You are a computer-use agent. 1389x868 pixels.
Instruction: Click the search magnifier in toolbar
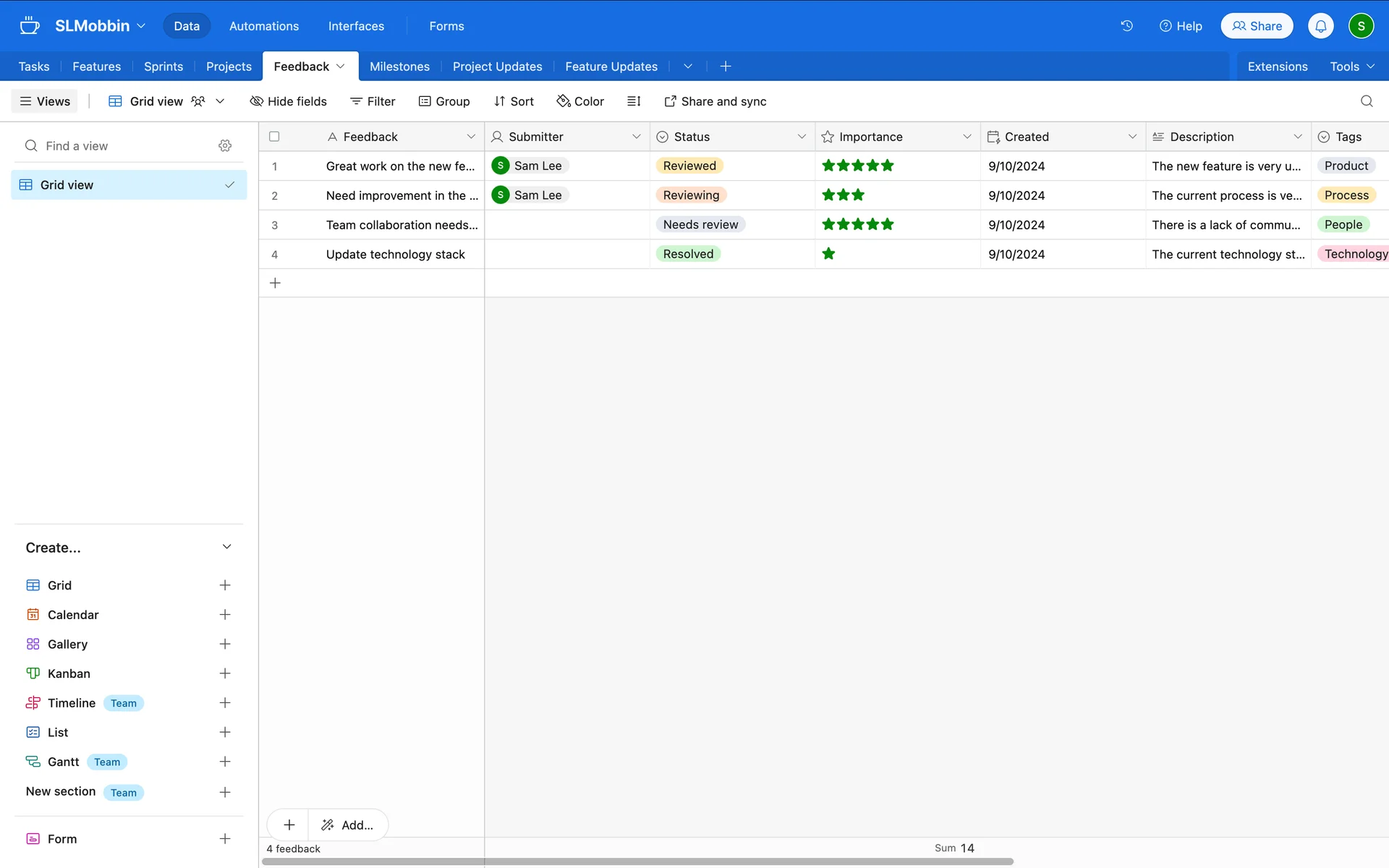[1366, 101]
